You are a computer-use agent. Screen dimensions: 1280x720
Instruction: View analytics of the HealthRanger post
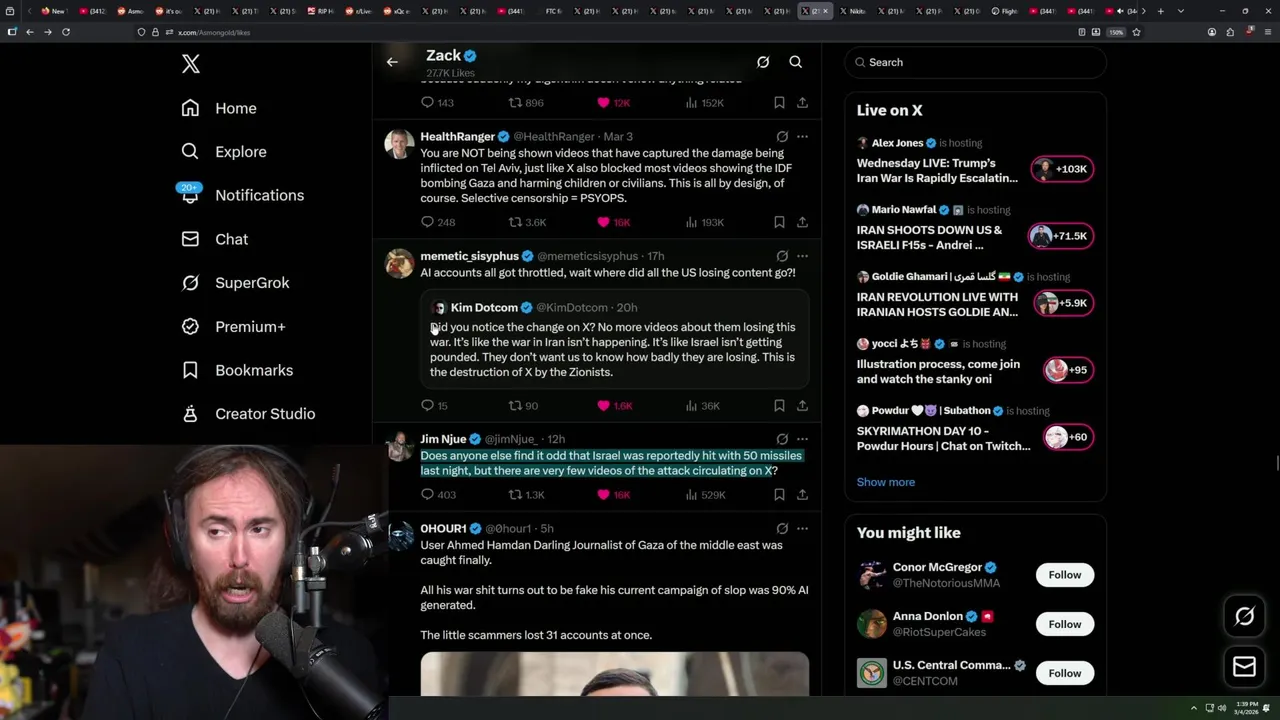pyautogui.click(x=704, y=222)
